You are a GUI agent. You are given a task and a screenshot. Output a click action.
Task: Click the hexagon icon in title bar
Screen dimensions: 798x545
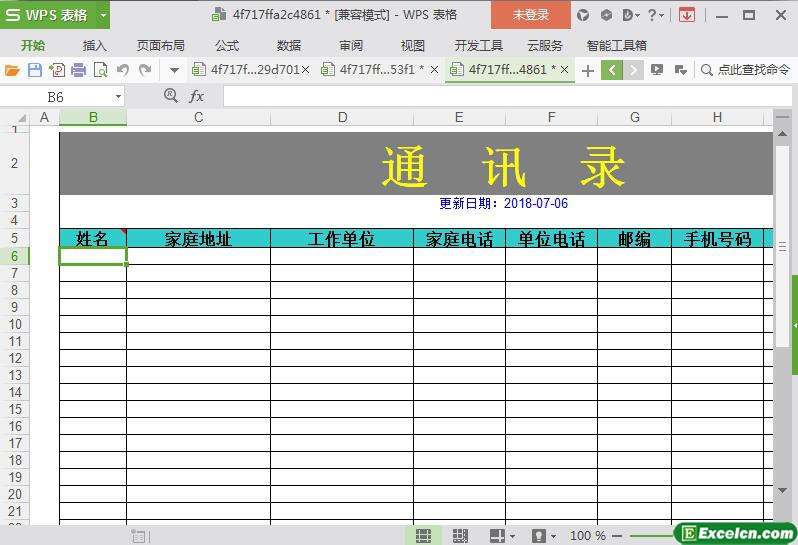(x=606, y=15)
